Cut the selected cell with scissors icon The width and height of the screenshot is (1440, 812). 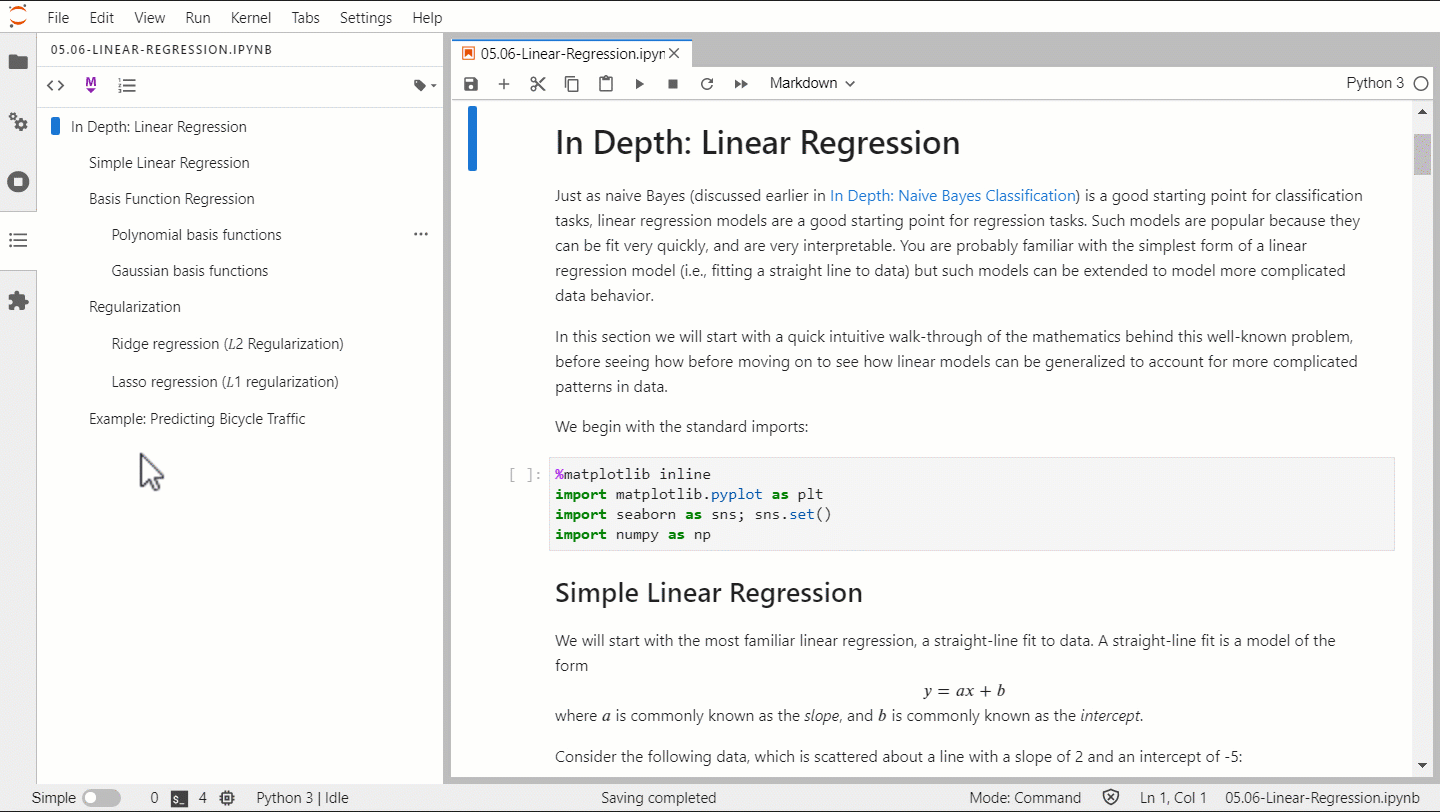coord(538,84)
